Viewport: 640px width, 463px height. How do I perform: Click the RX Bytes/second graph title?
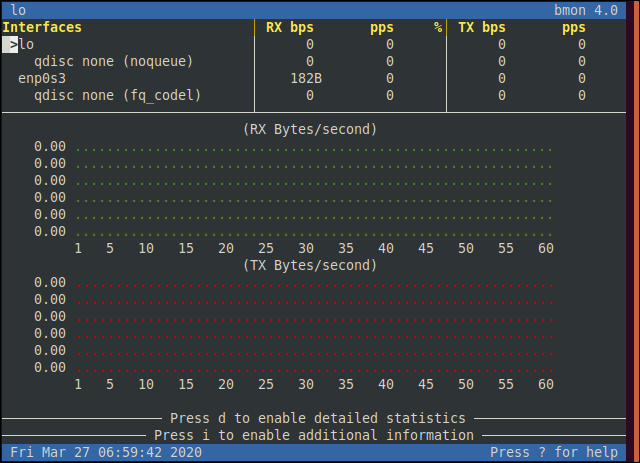point(310,129)
